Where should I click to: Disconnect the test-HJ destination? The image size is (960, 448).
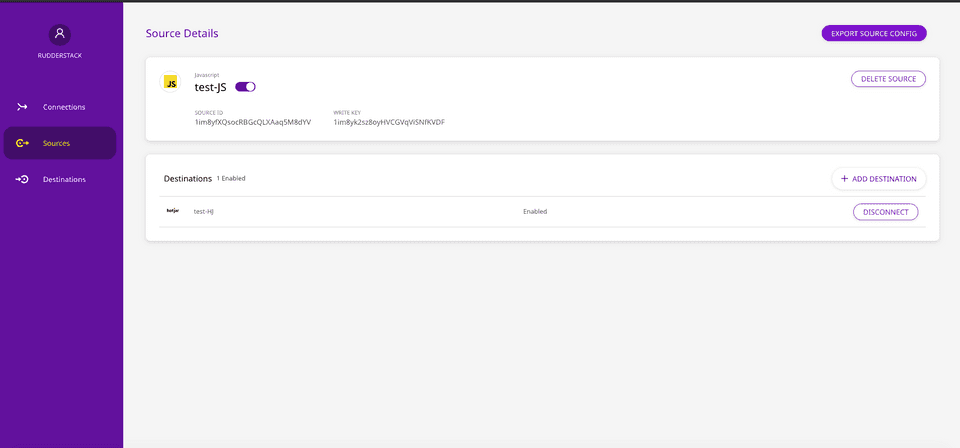pyautogui.click(x=885, y=212)
